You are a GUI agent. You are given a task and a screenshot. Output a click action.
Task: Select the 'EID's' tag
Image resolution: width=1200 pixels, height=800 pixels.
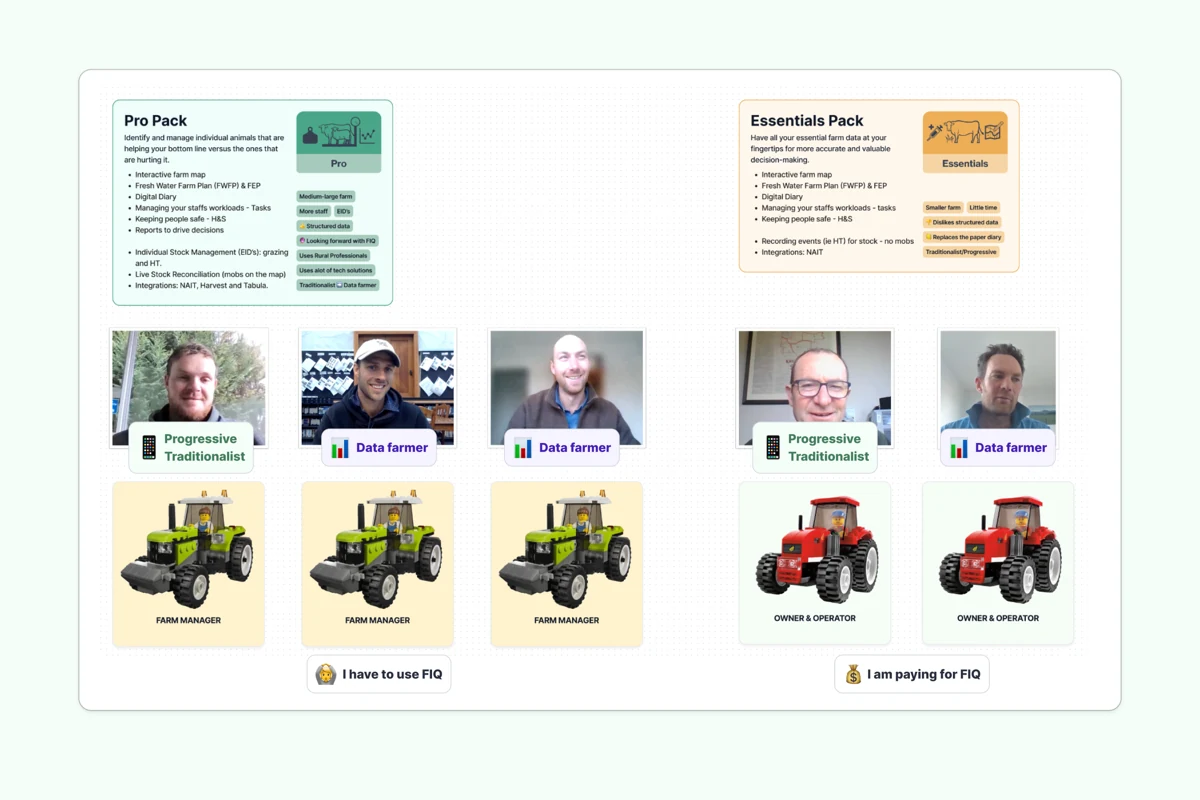click(x=343, y=212)
